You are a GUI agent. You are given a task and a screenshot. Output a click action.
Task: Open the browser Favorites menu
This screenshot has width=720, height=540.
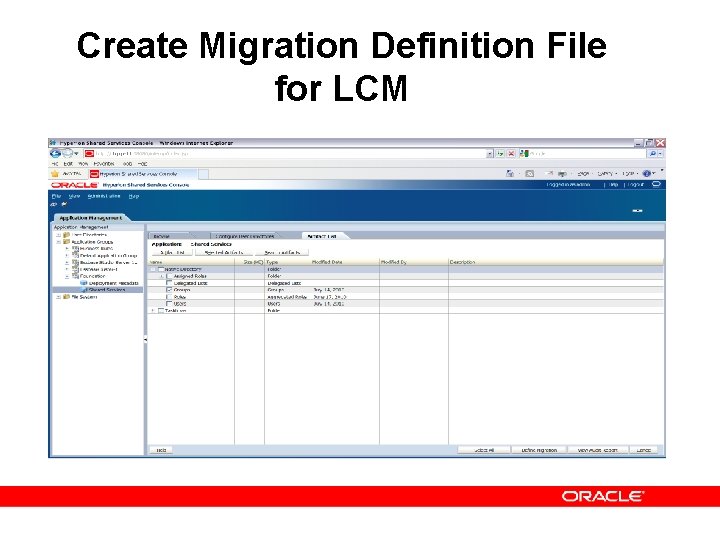pos(104,164)
